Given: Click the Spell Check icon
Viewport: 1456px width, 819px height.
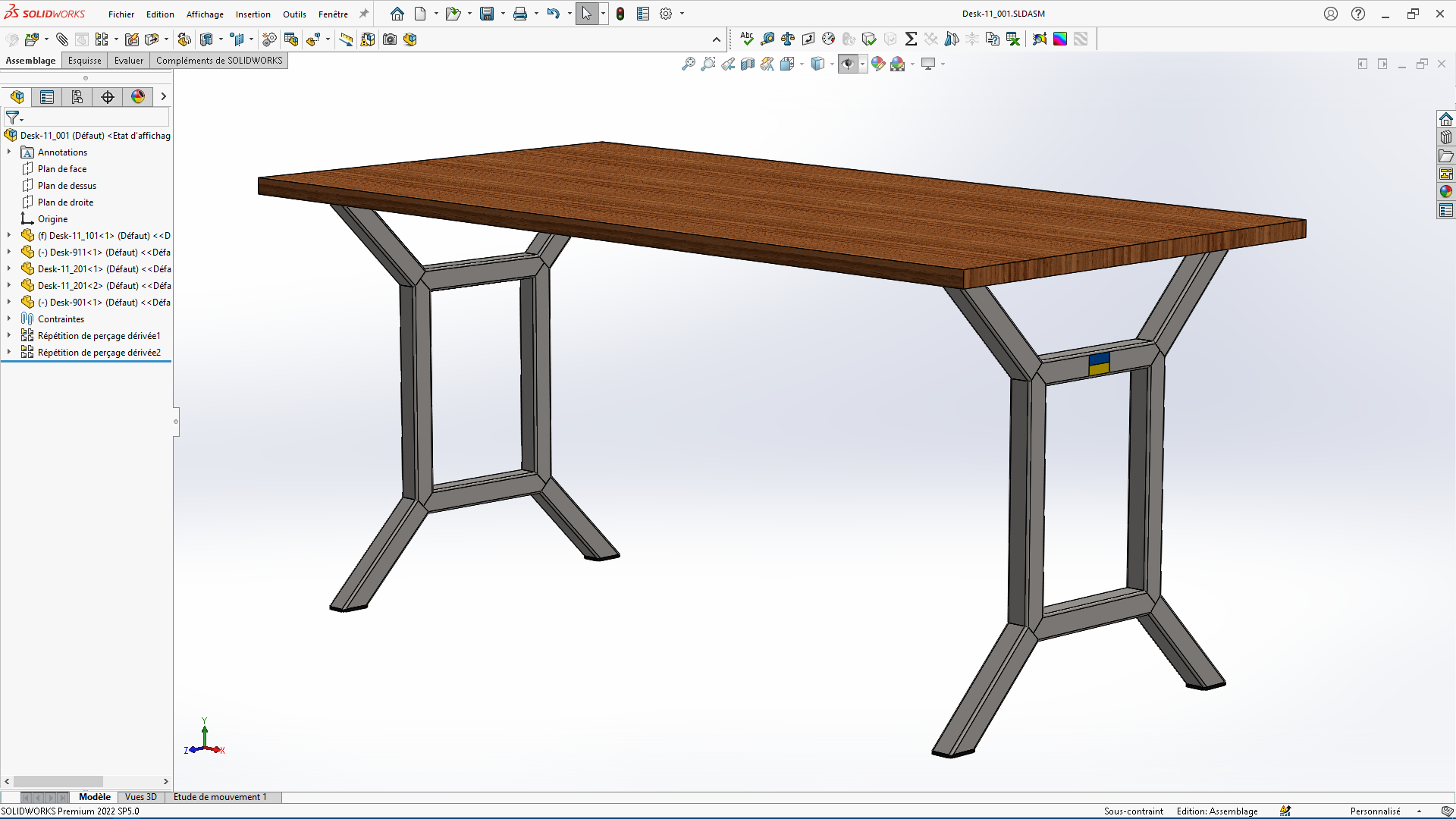Looking at the screenshot, I should pos(747,39).
